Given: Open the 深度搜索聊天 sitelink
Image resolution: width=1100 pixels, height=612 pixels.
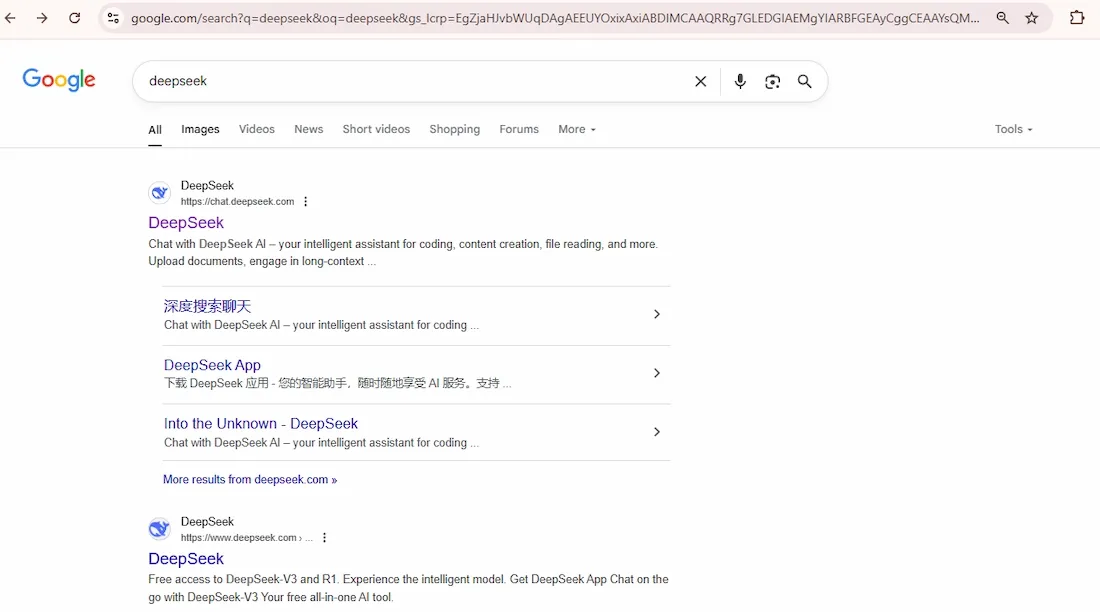Looking at the screenshot, I should coord(207,306).
